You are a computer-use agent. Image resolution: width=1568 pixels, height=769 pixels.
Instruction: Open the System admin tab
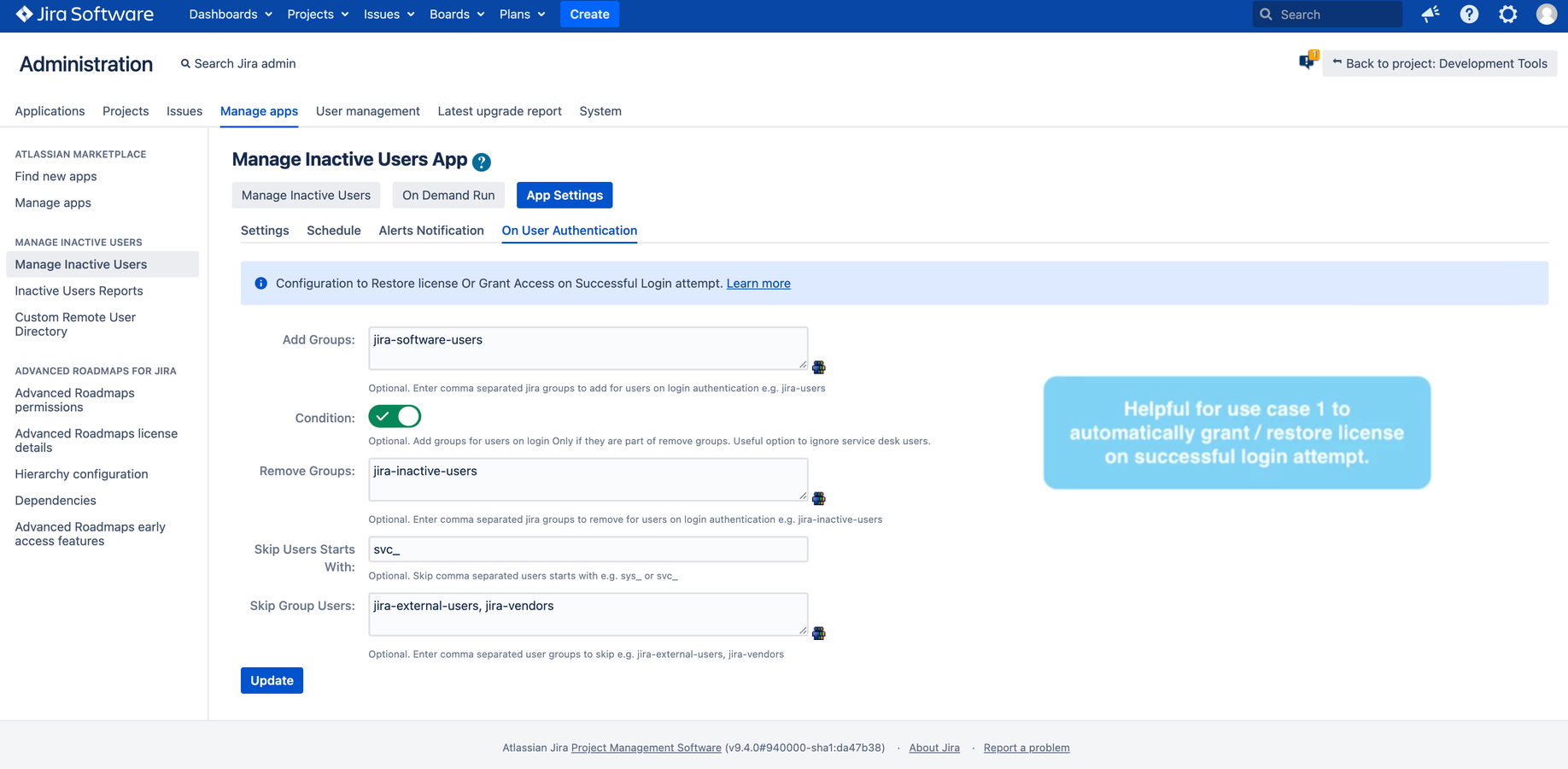600,111
